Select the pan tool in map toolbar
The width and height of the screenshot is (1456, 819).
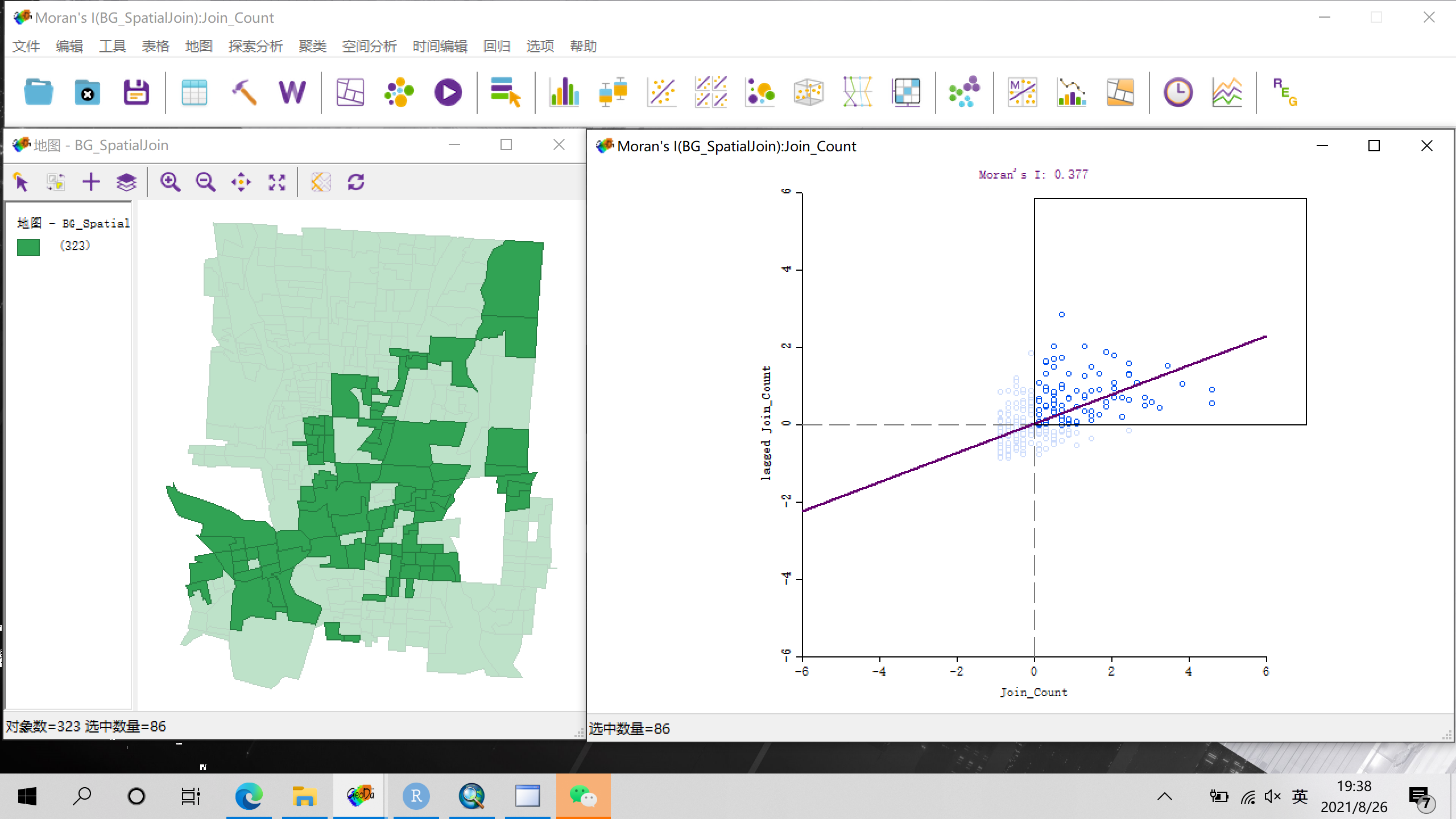click(241, 183)
